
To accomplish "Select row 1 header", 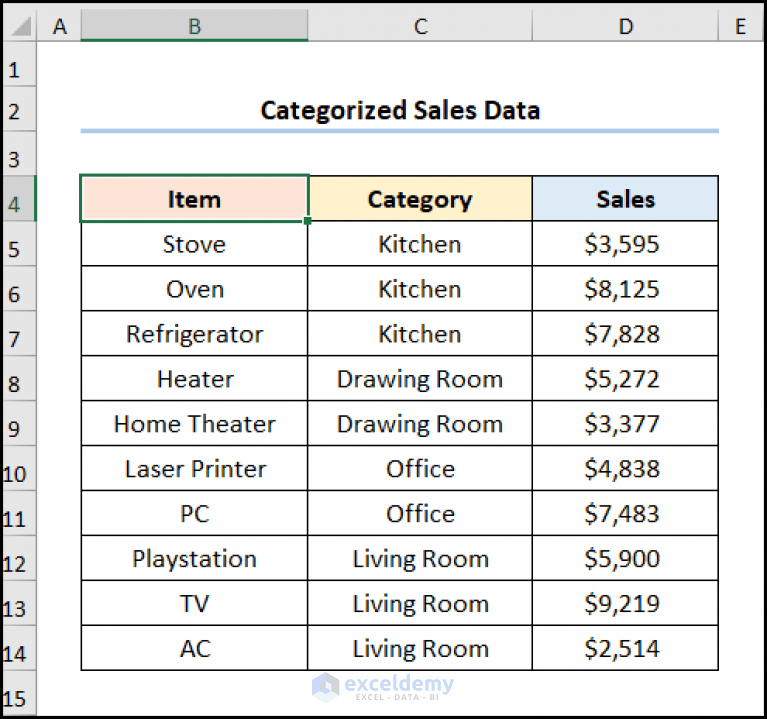I will click(19, 64).
